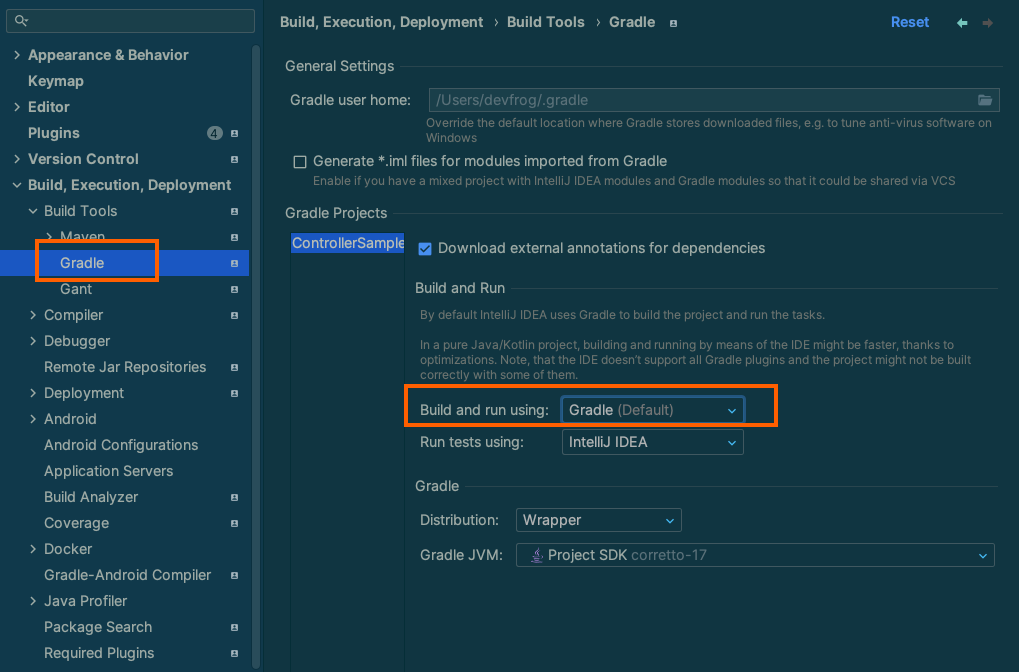Open the Run tests using dropdown
This screenshot has height=672, width=1019.
[x=652, y=443]
